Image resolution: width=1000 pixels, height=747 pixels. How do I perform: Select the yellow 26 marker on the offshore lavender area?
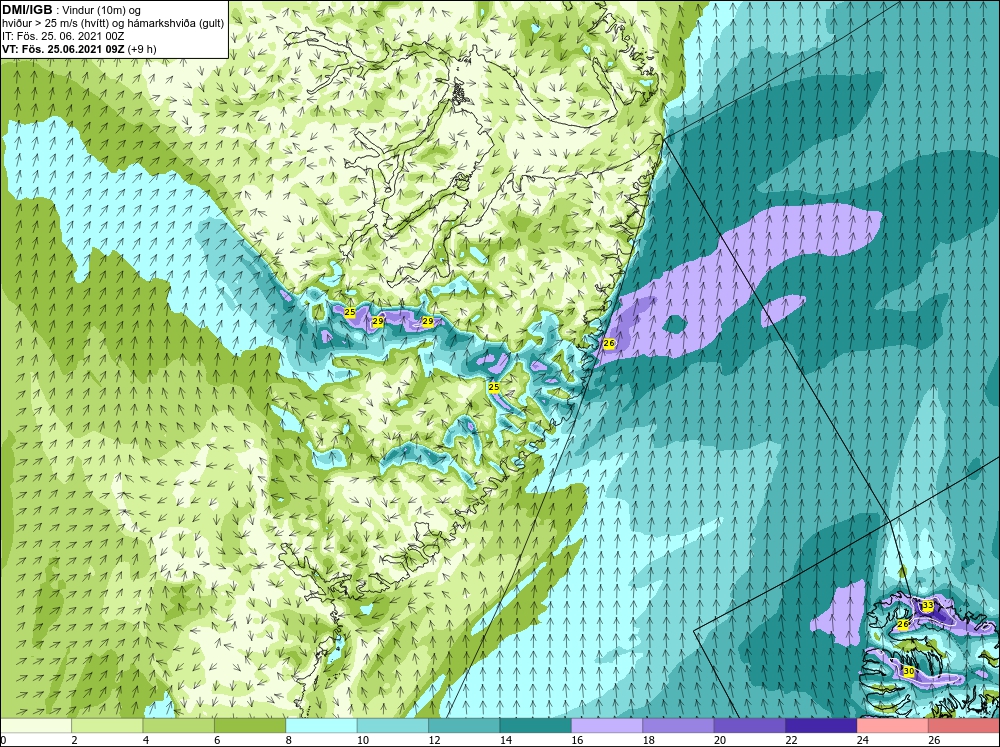coord(609,343)
